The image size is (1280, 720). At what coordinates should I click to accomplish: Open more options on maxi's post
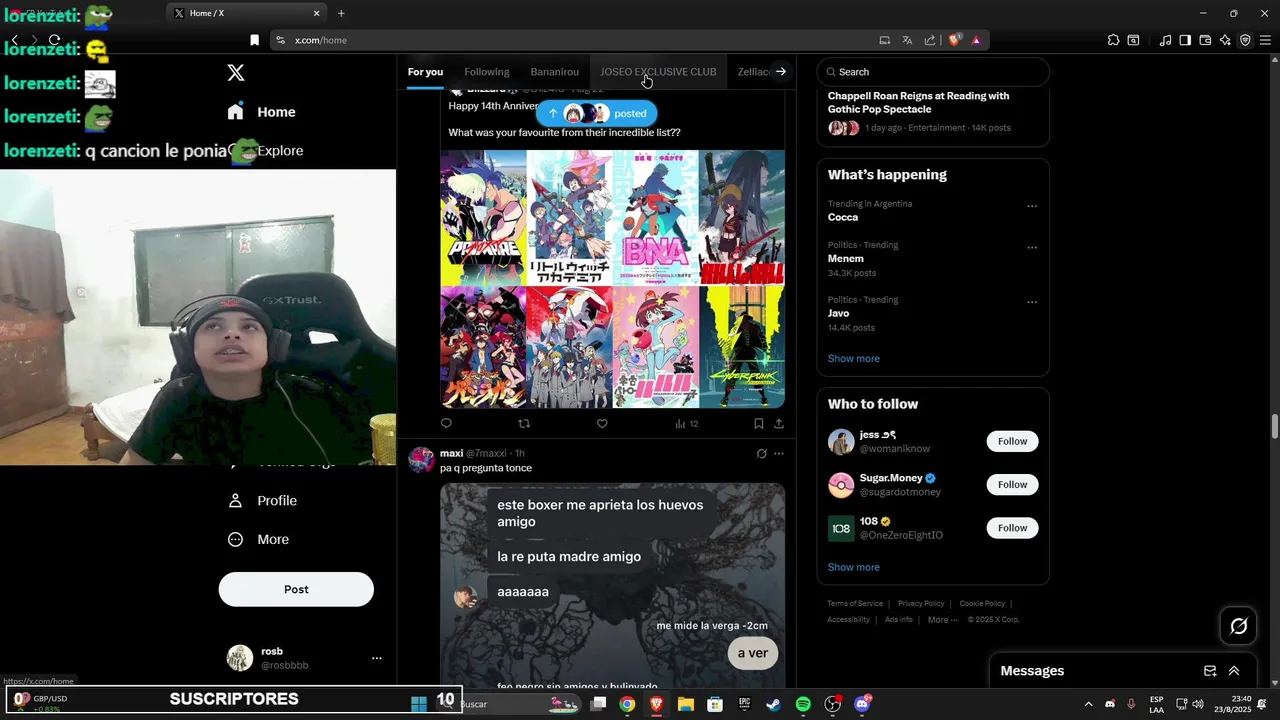[779, 453]
